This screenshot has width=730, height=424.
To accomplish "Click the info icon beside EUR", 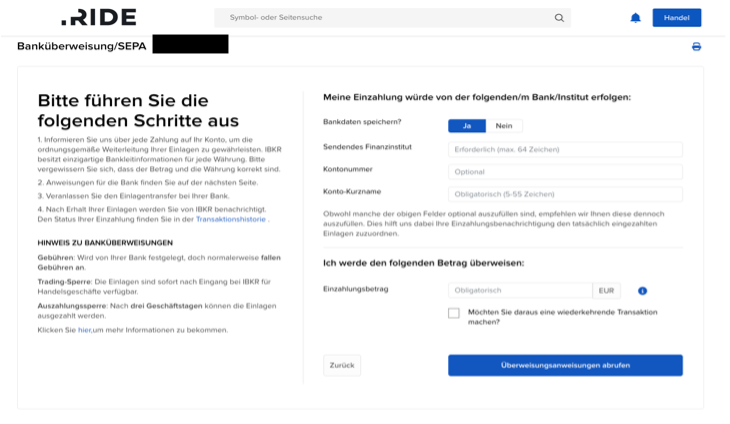I will pos(642,291).
